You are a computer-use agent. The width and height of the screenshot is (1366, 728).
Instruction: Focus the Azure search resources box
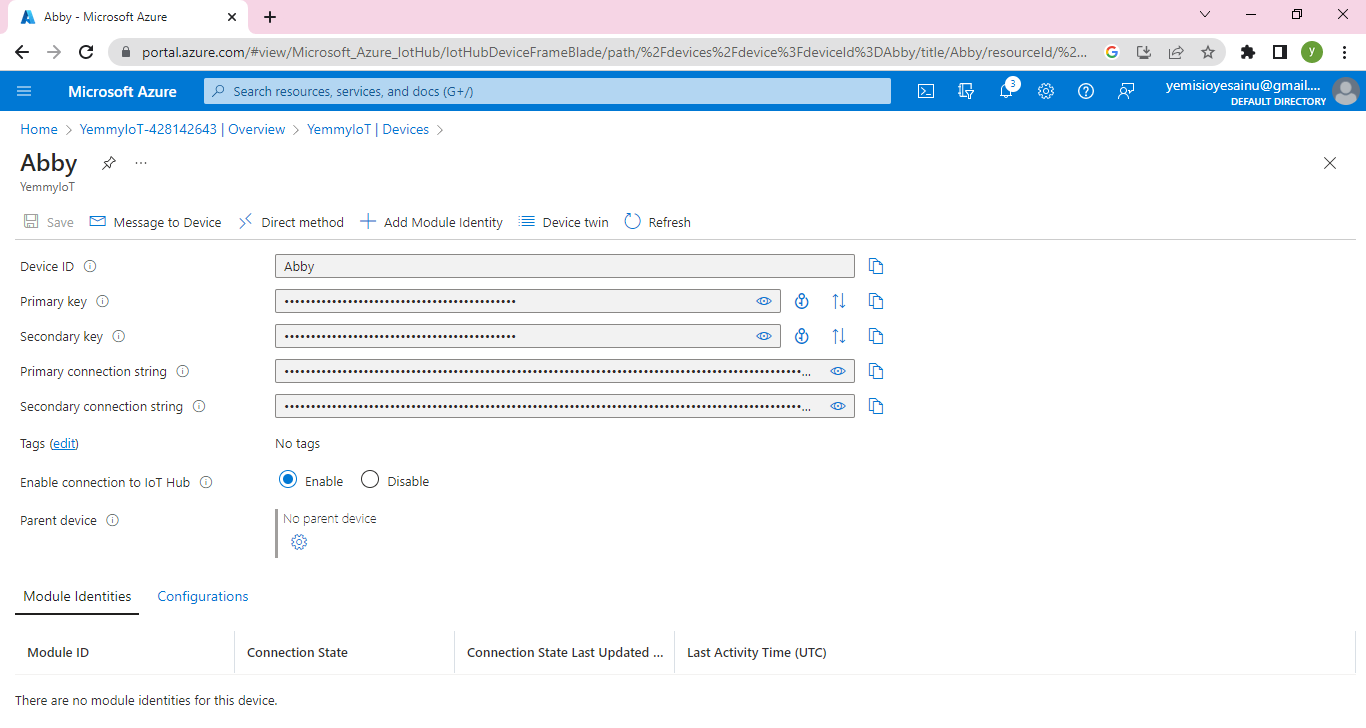tap(547, 91)
